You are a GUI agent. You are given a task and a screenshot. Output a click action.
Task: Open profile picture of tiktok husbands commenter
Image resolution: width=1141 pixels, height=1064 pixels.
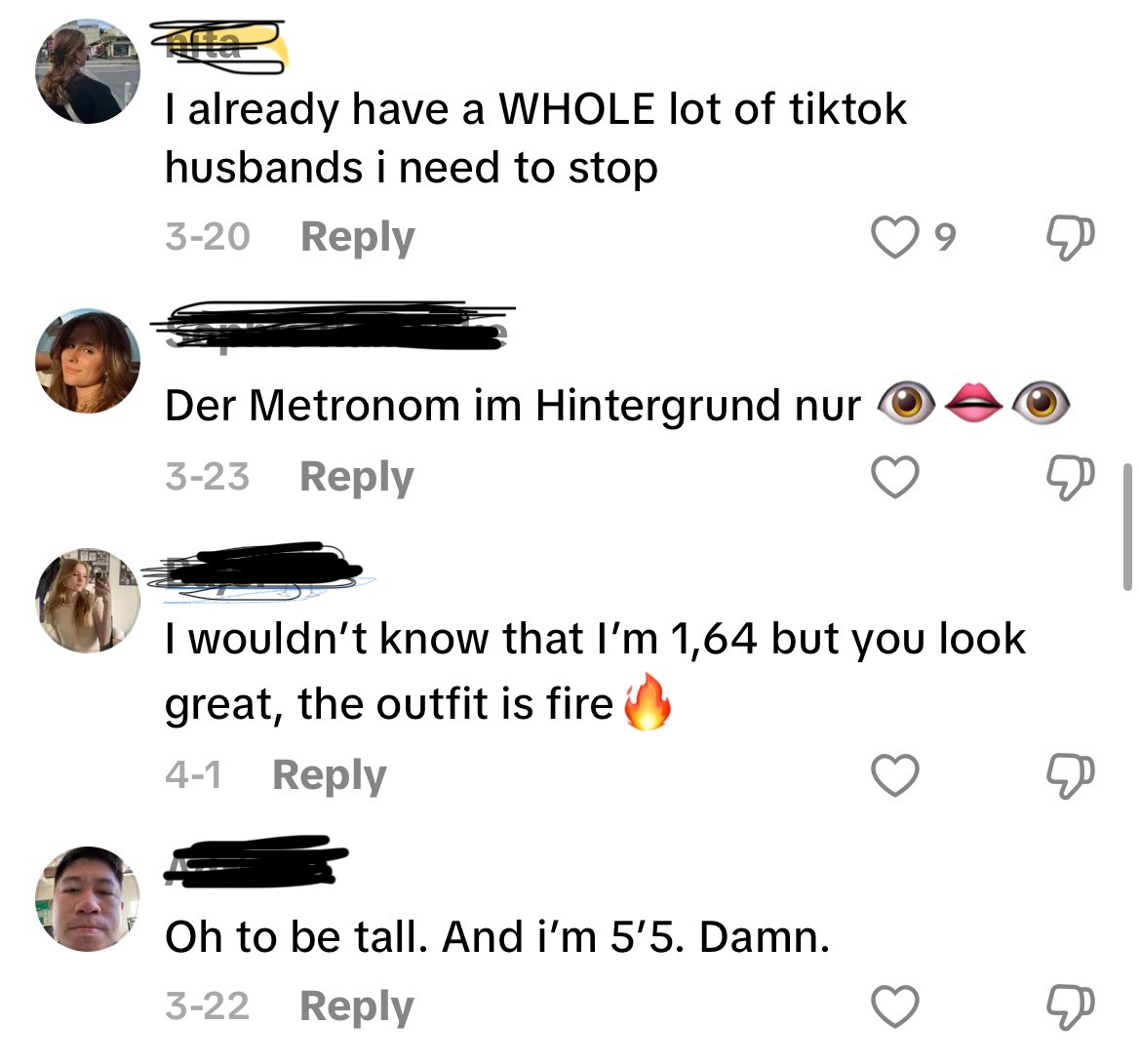[x=88, y=70]
